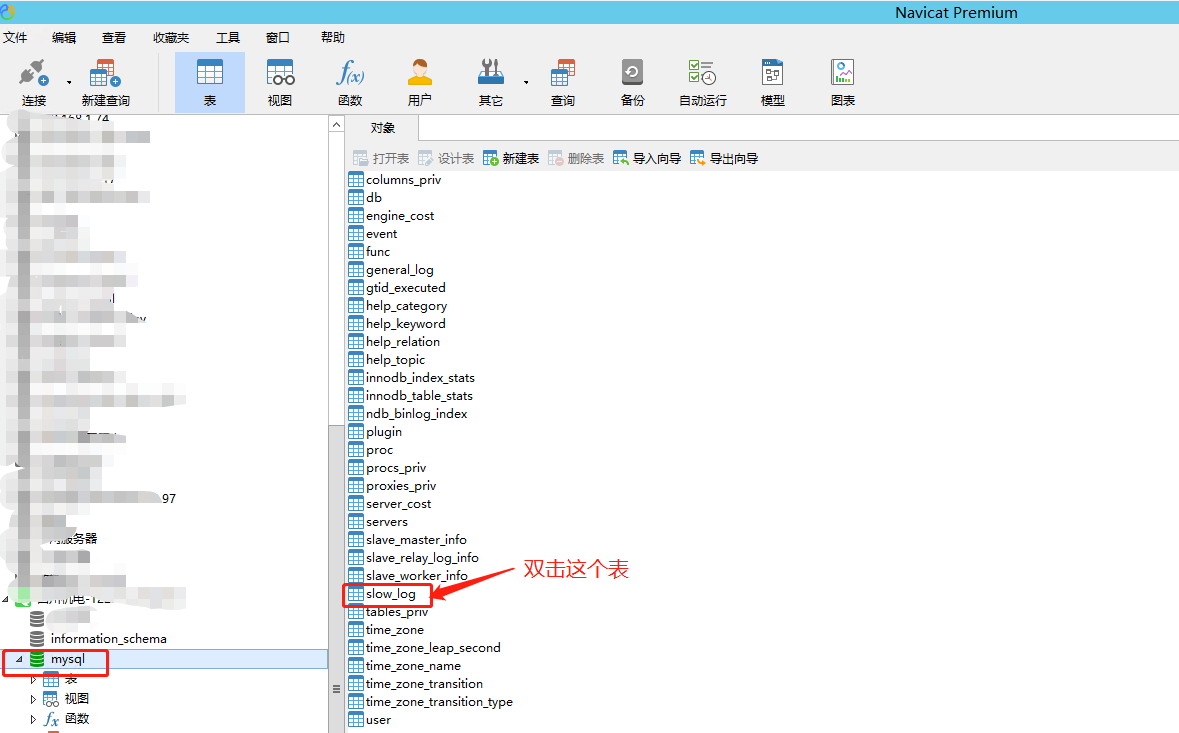Open the 工具 menu
This screenshot has height=733, width=1179.
228,38
